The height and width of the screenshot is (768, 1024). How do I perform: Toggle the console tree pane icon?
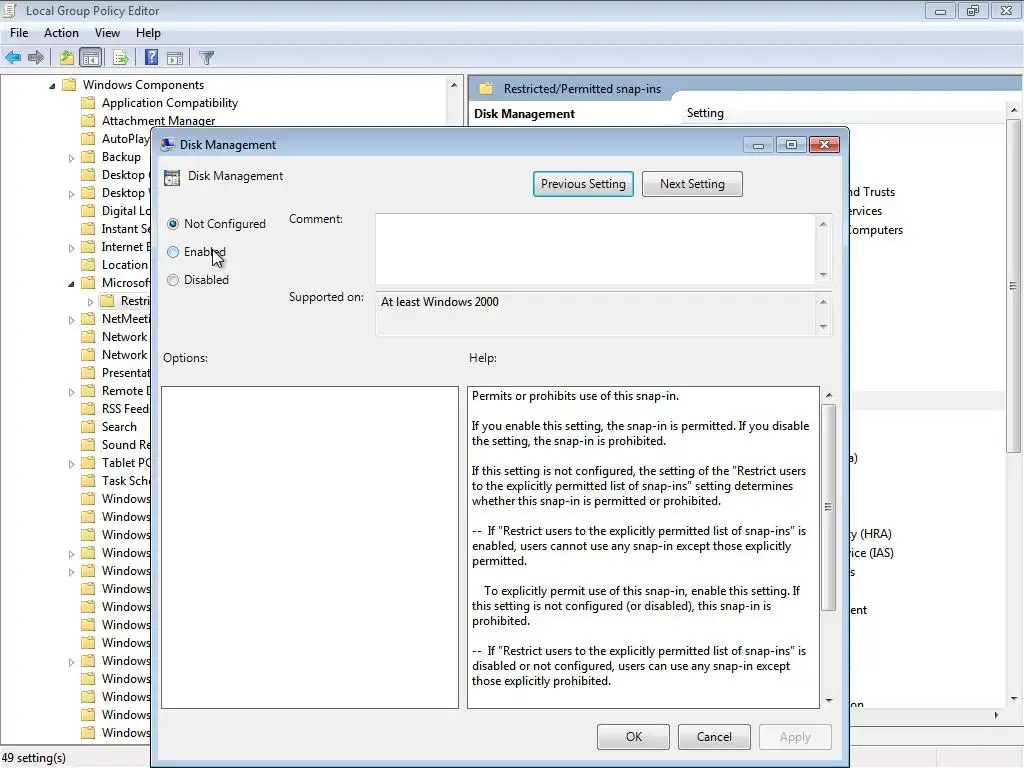[91, 57]
